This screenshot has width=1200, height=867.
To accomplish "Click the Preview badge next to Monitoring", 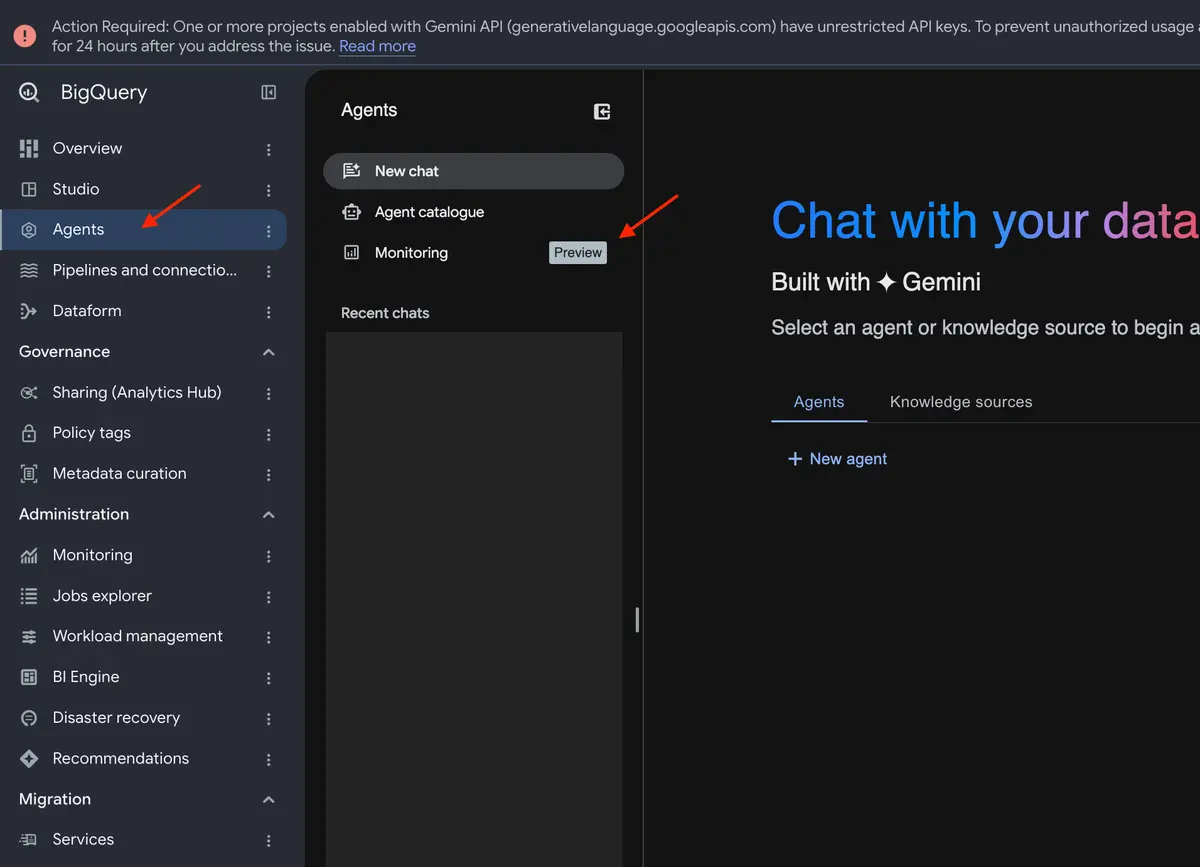I will pos(578,253).
